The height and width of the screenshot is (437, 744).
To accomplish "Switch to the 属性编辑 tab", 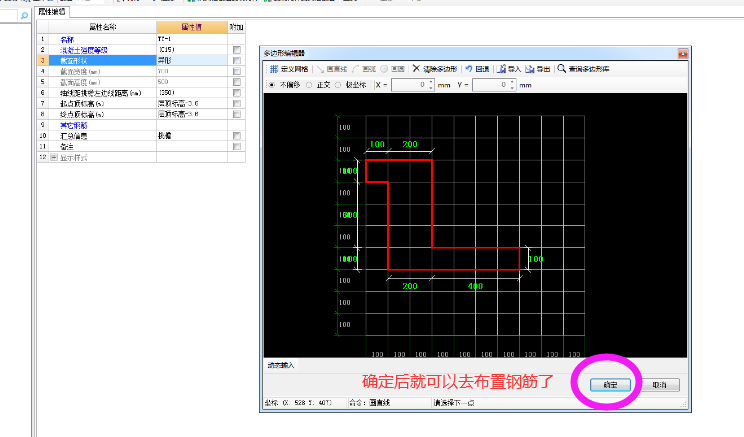I will click(52, 12).
